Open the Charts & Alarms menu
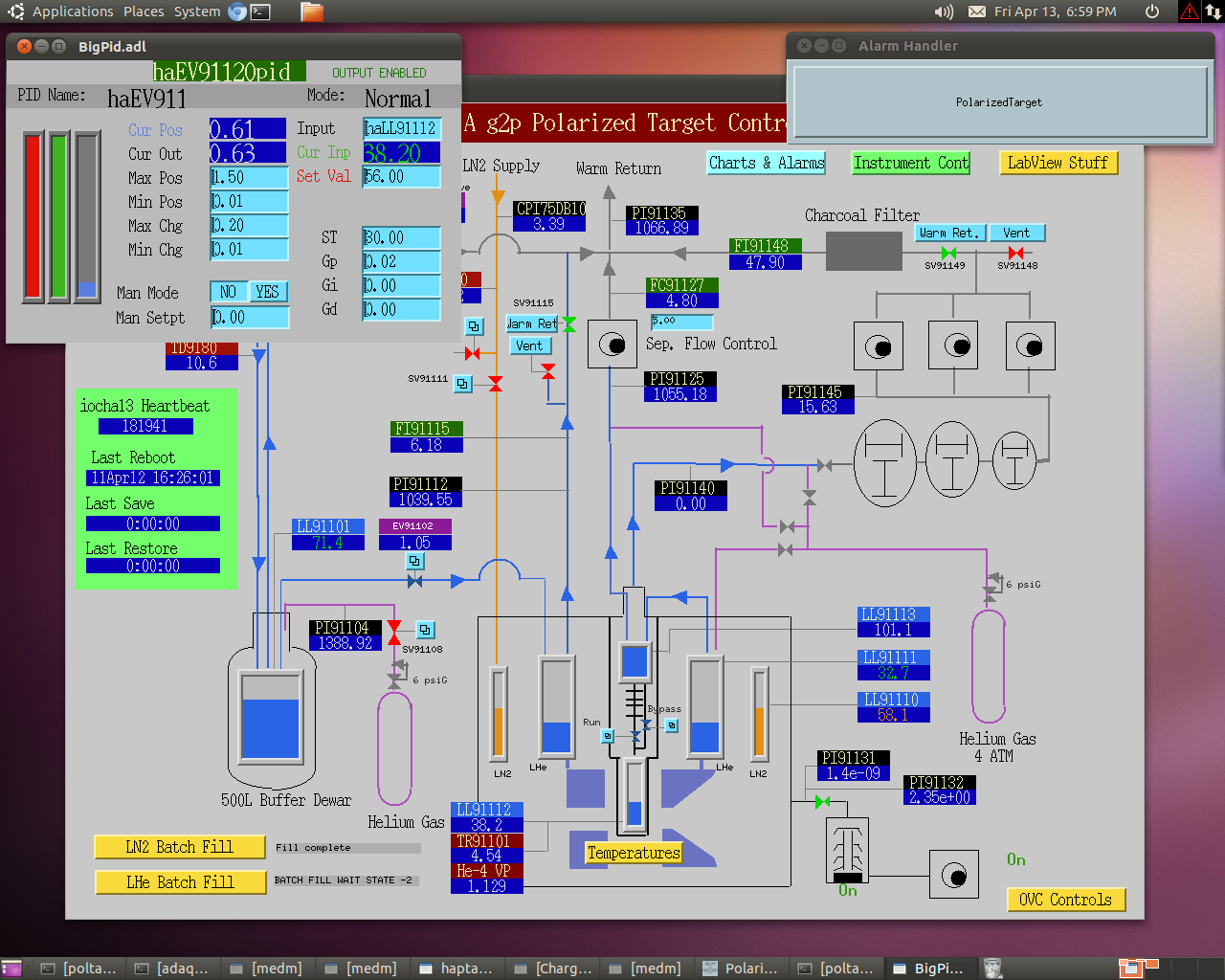Screen dimensions: 1225x980 click(x=767, y=163)
